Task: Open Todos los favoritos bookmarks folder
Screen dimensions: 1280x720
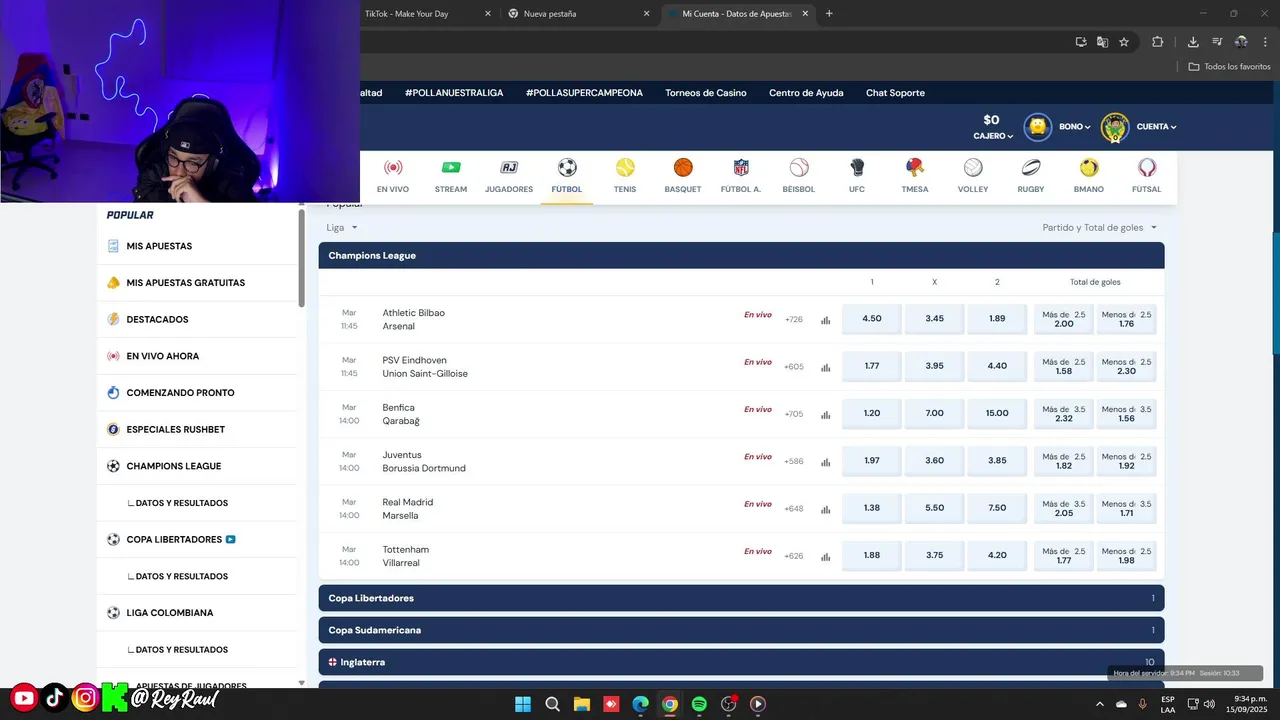Action: (1229, 67)
